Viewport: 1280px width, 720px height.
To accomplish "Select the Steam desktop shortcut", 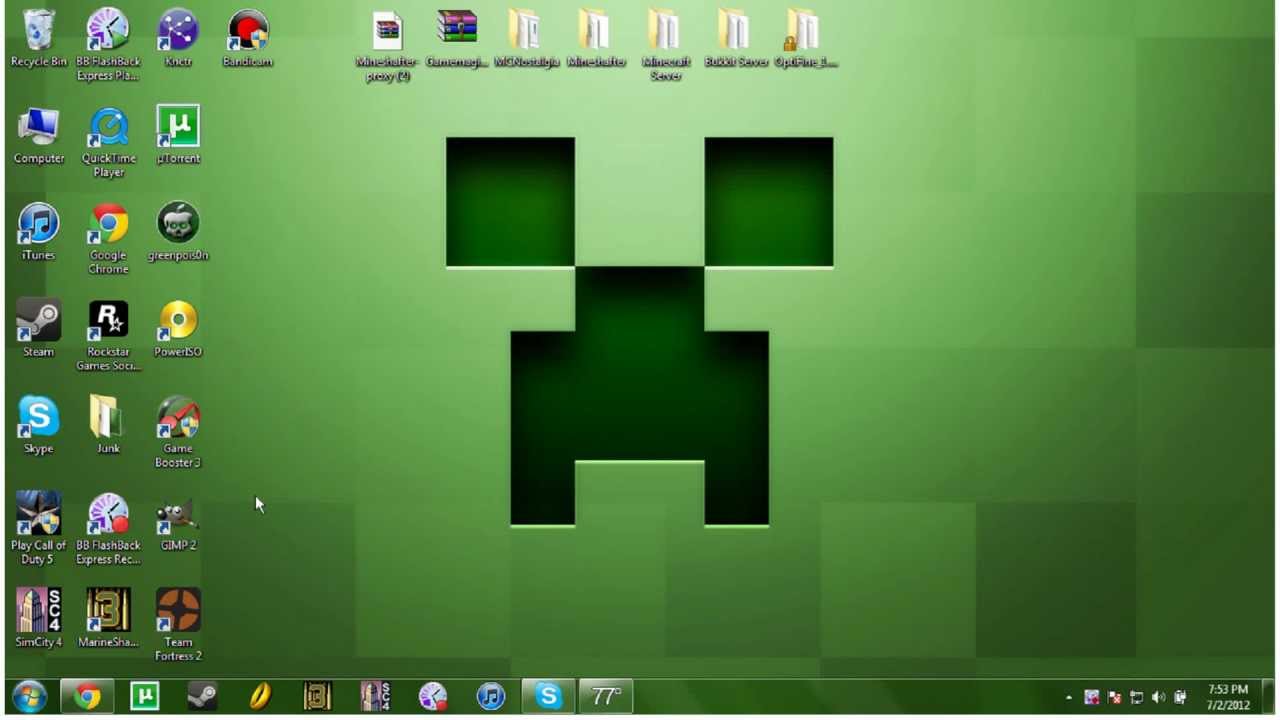I will tap(38, 329).
